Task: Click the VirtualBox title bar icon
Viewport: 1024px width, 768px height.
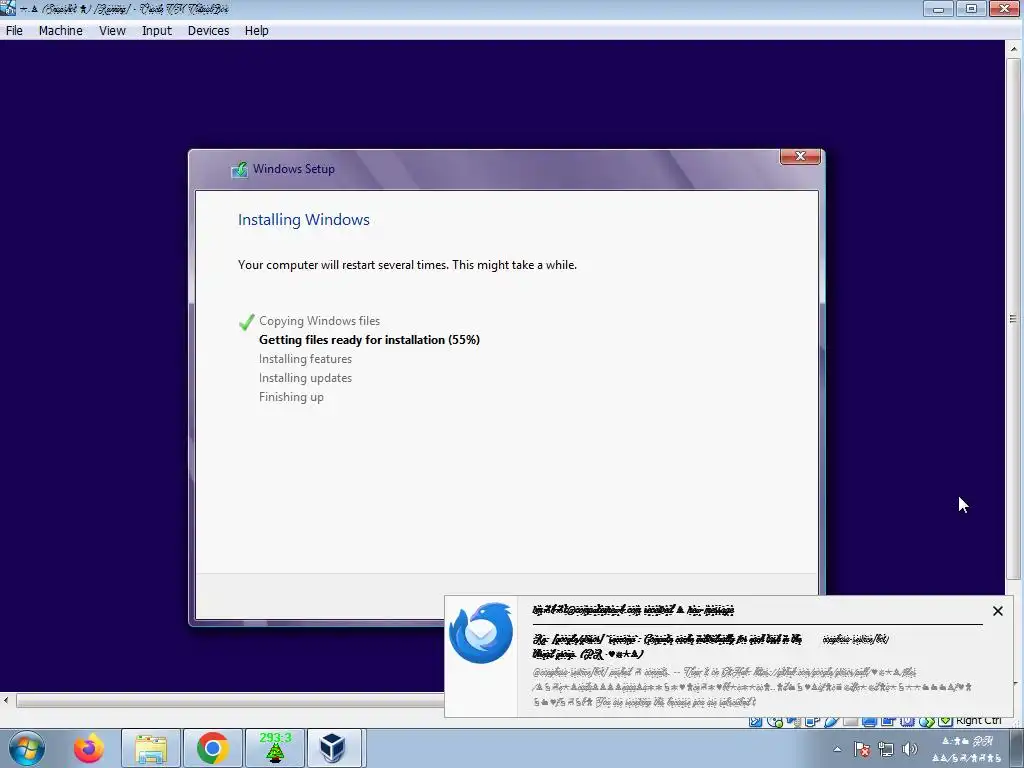Action: click(x=8, y=8)
